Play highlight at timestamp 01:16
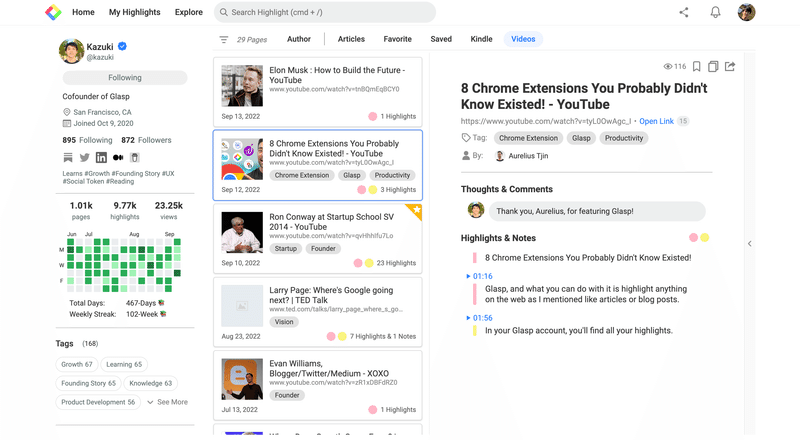This screenshot has width=800, height=440. pos(479,276)
